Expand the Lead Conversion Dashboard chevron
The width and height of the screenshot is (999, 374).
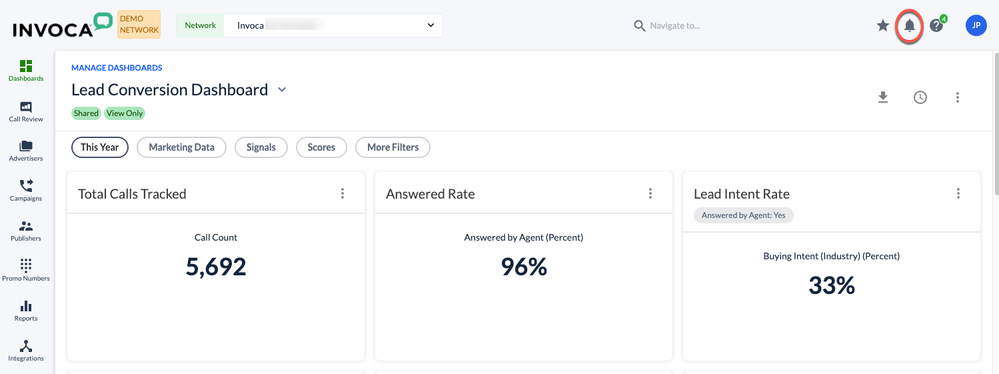282,90
